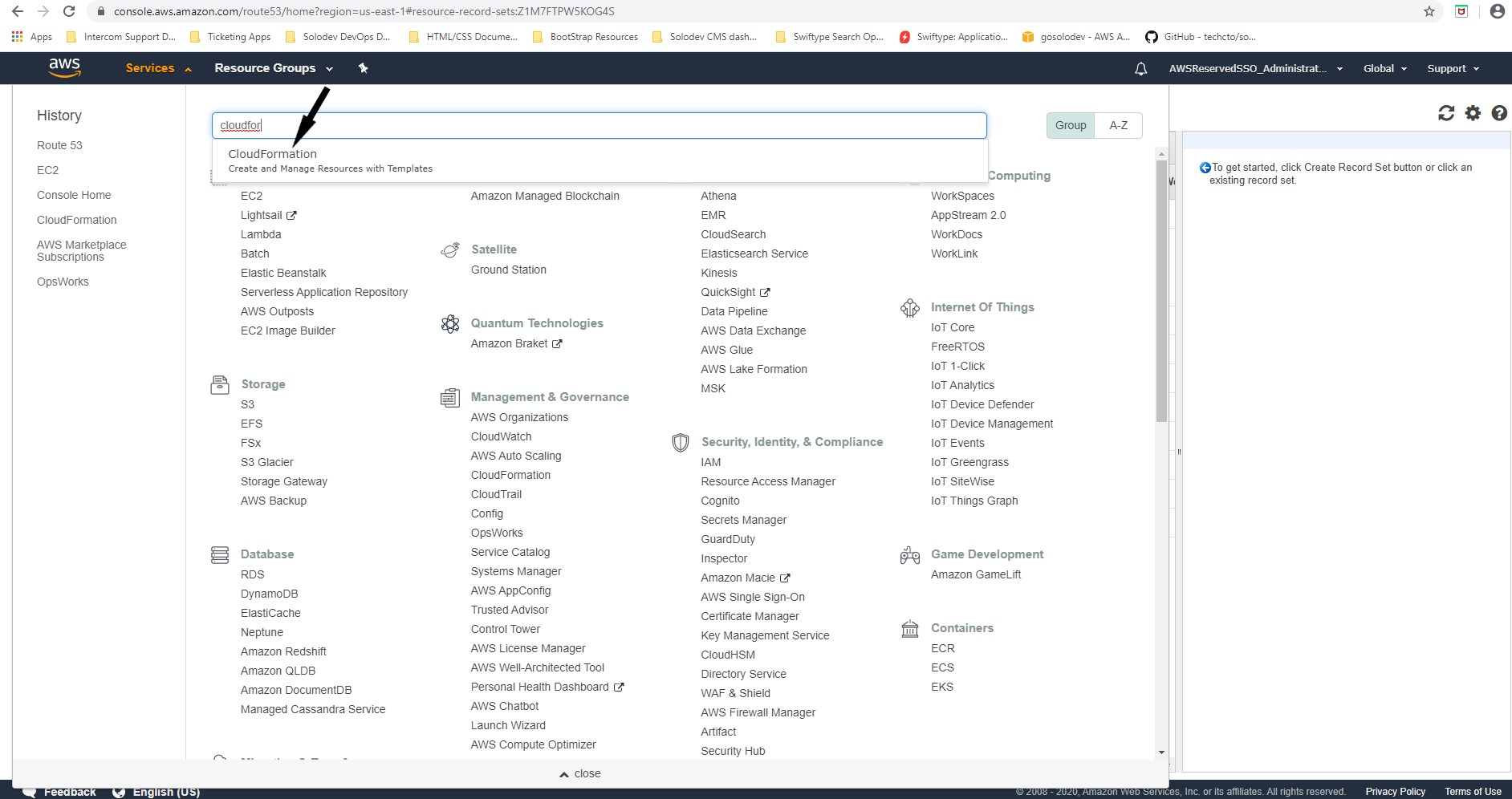Switch service view to Group
Viewport: 1512px width, 799px height.
[x=1071, y=125]
